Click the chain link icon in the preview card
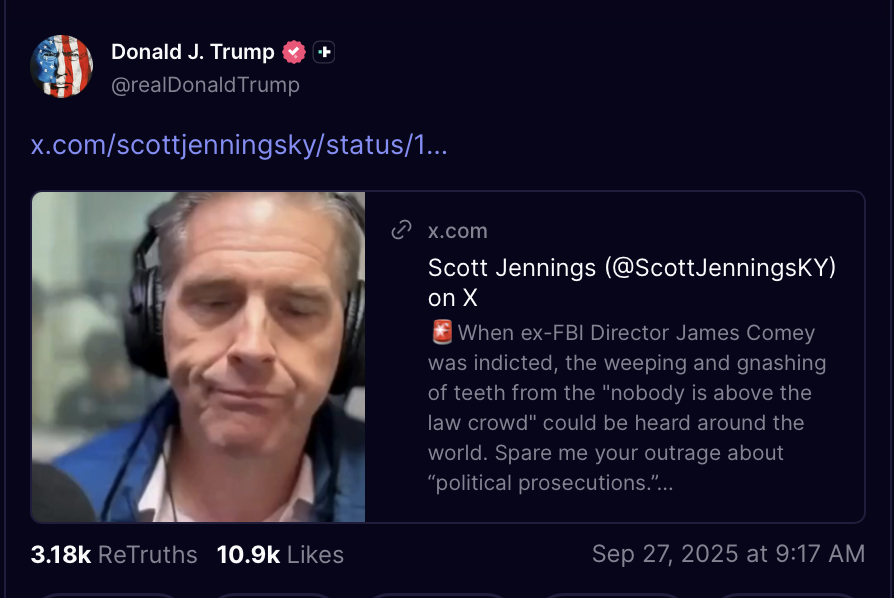Viewport: 894px width, 598px height. tap(401, 231)
